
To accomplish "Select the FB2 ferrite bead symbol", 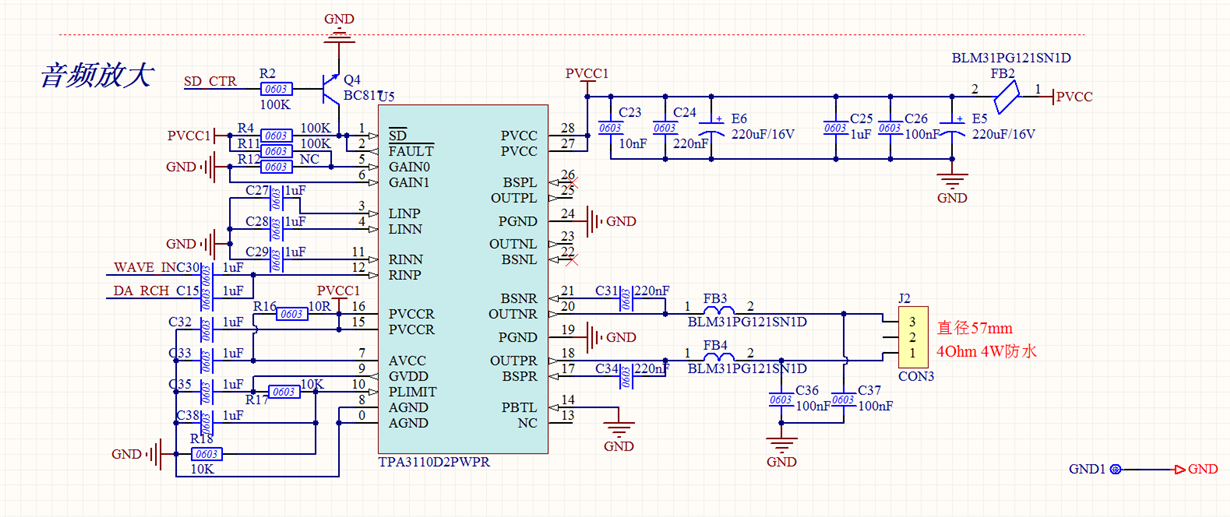I will coord(1007,96).
